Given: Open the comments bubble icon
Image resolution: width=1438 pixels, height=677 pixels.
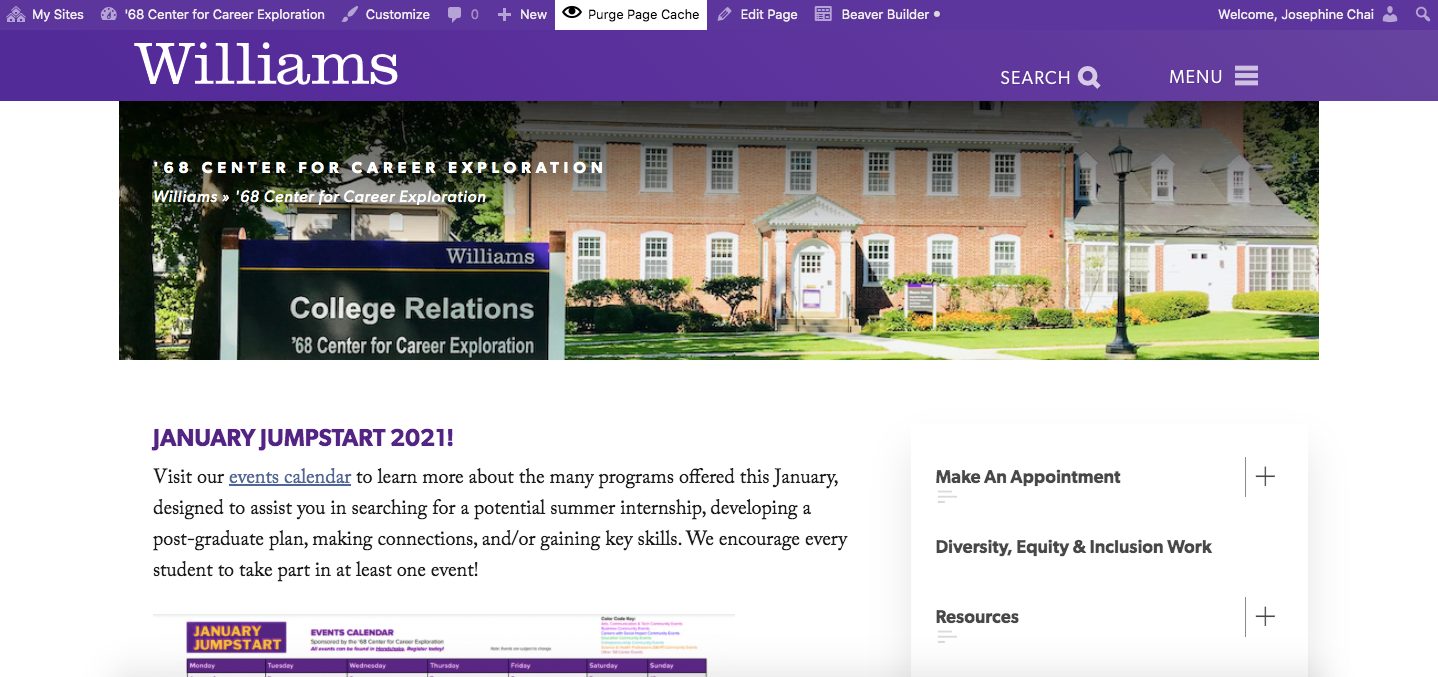Looking at the screenshot, I should click(x=456, y=15).
